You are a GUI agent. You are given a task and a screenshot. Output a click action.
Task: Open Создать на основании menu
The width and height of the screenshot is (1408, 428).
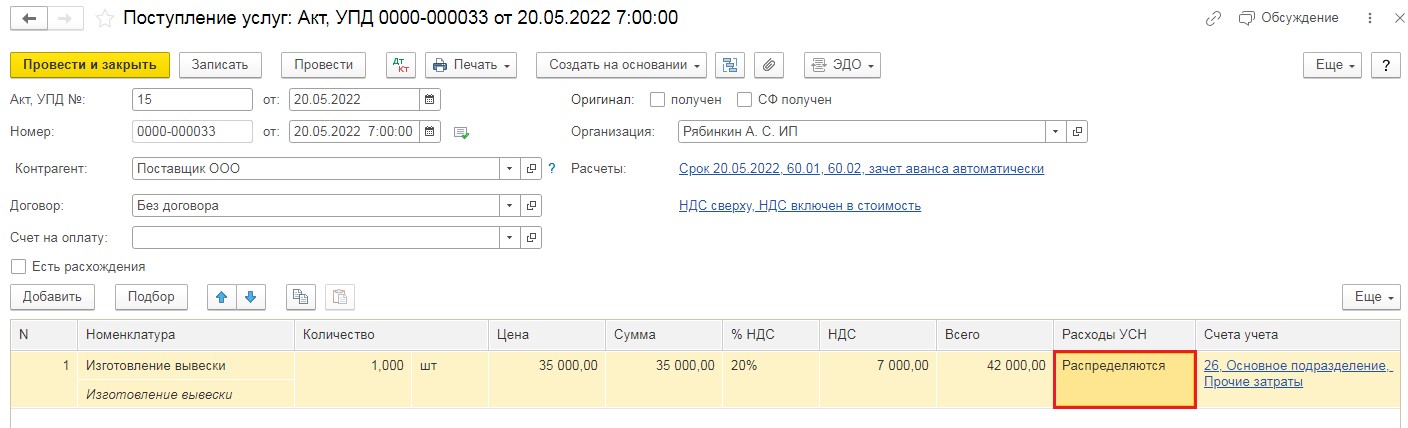click(x=621, y=65)
